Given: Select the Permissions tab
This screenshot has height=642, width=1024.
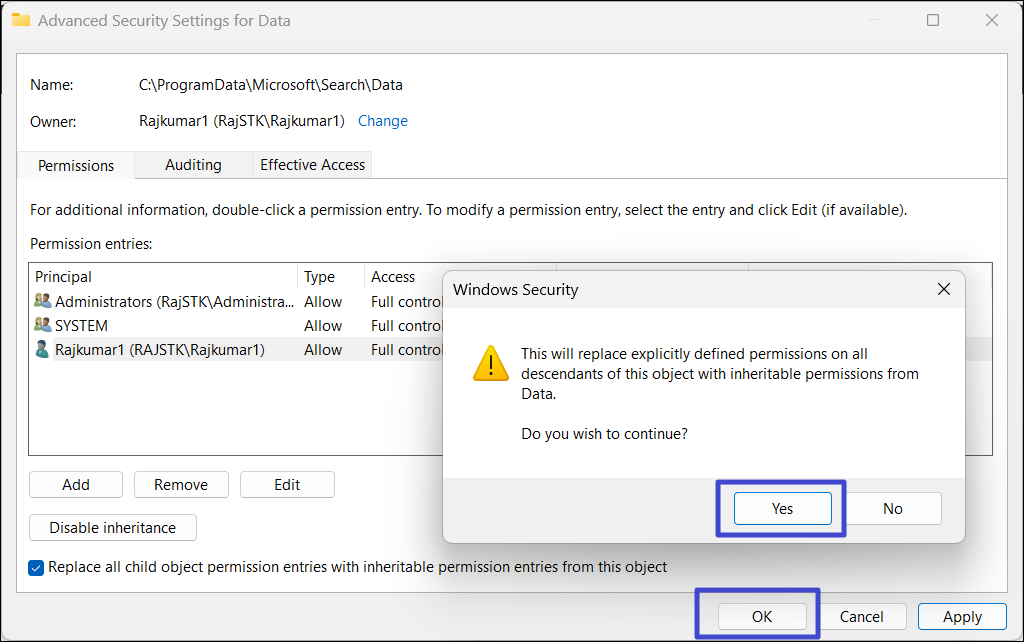Looking at the screenshot, I should click(x=76, y=166).
